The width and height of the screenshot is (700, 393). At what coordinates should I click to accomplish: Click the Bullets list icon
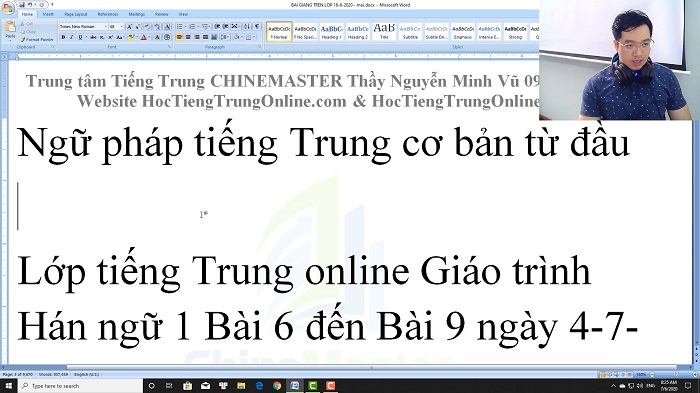click(x=180, y=27)
